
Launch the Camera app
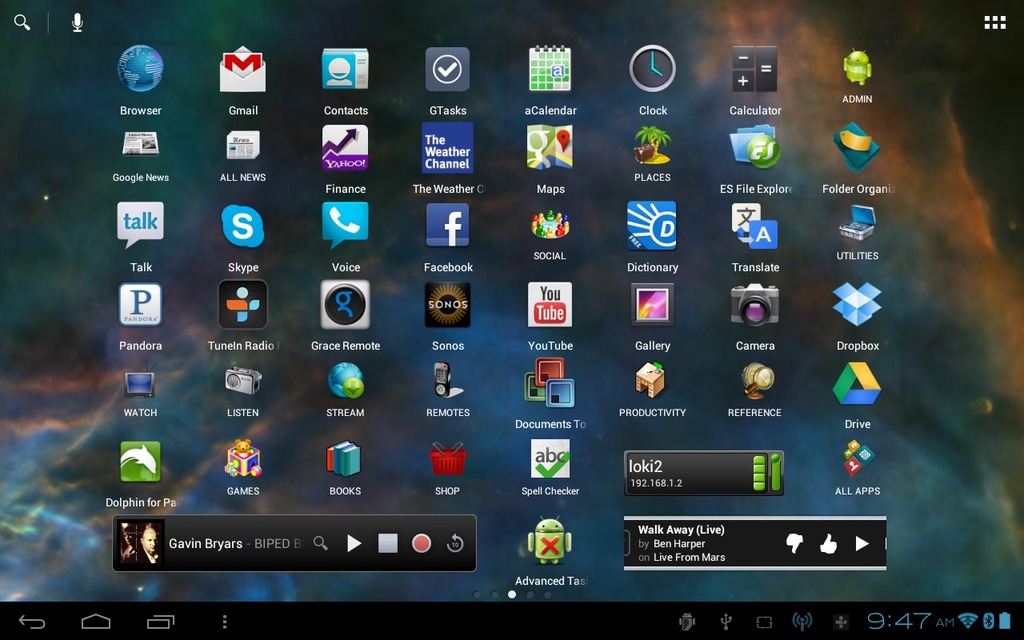[755, 304]
